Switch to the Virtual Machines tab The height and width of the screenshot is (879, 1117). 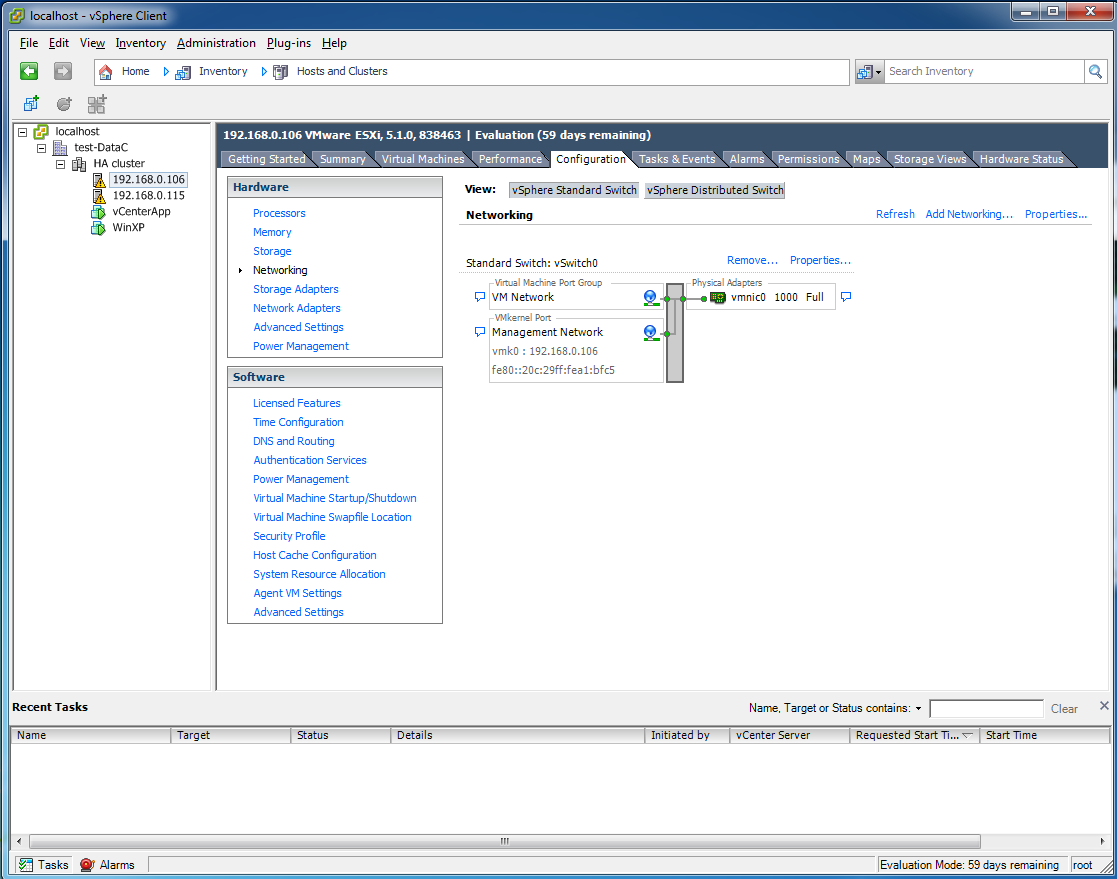coord(423,160)
